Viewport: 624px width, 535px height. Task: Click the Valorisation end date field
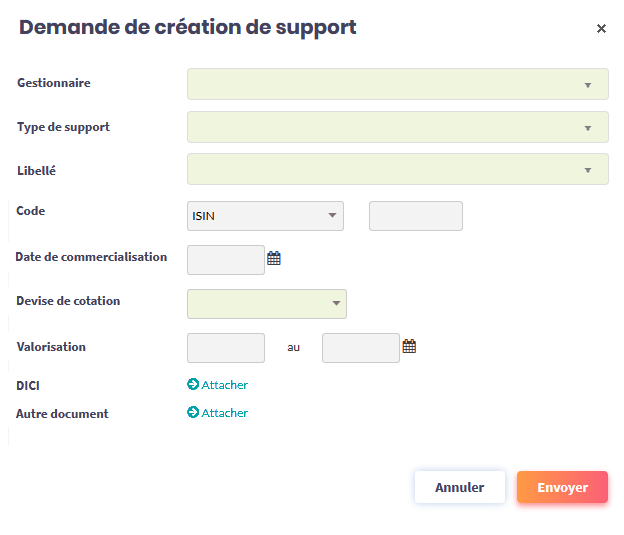tap(360, 348)
